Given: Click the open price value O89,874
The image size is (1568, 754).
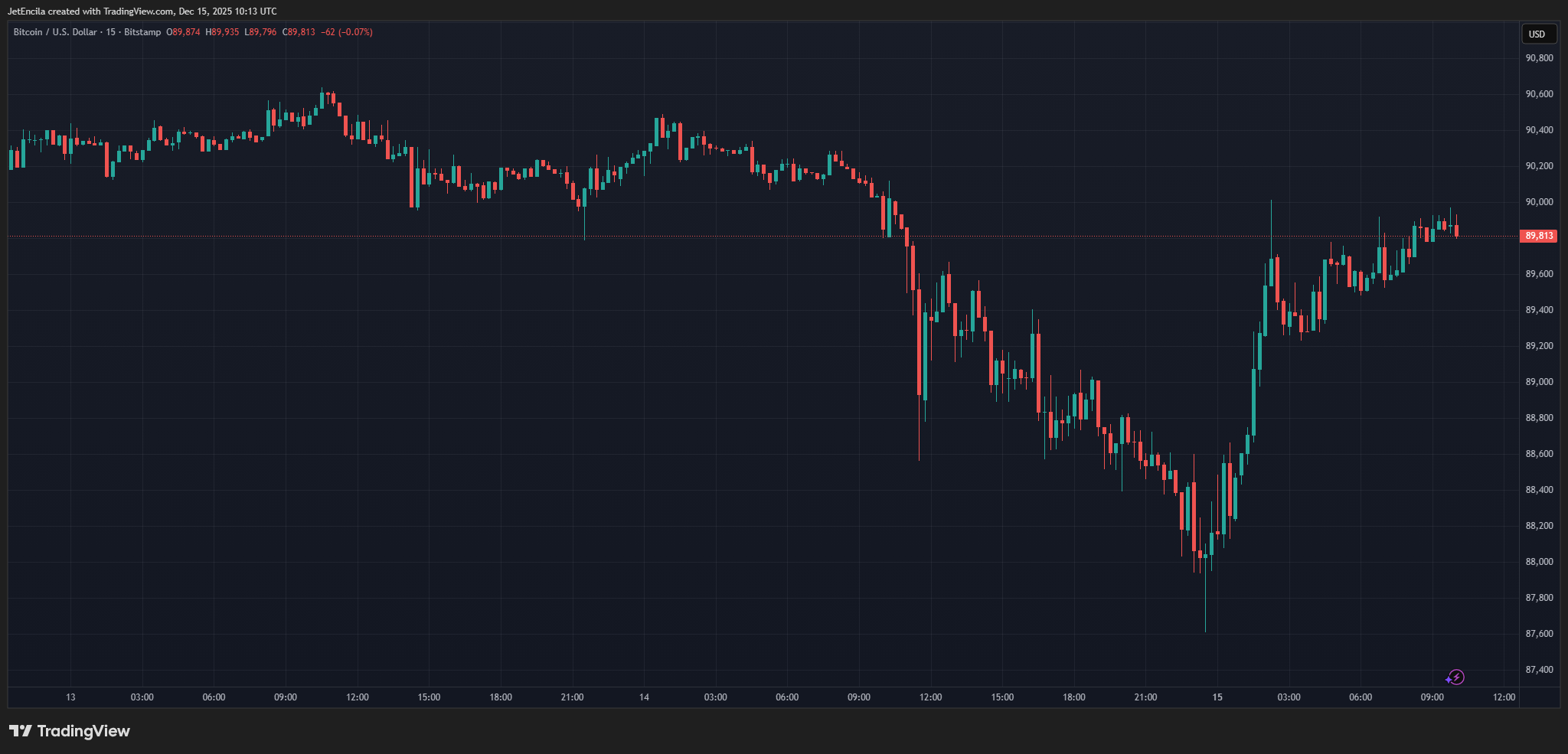Looking at the screenshot, I should tap(184, 32).
